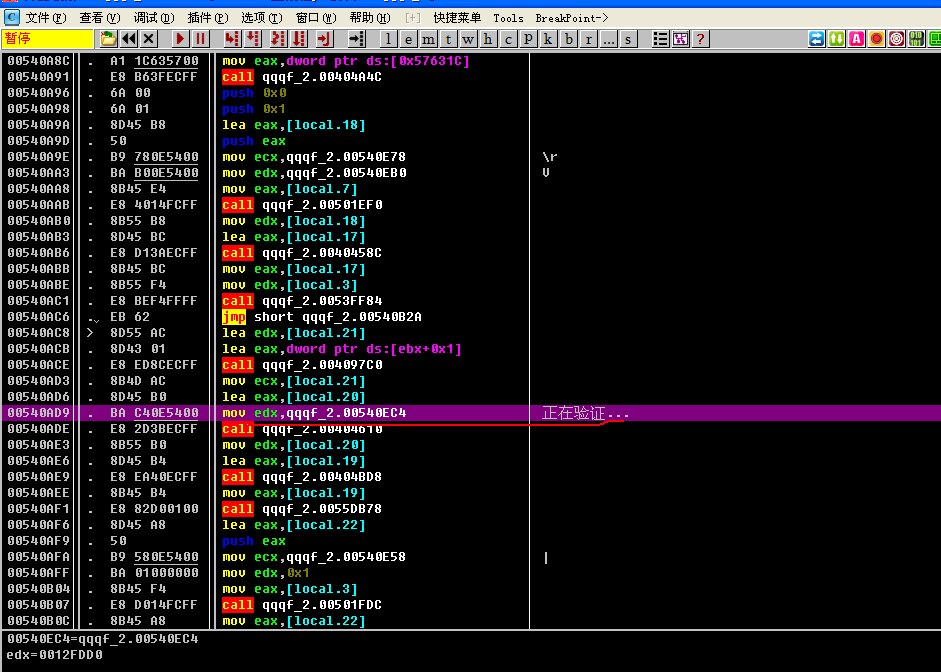
Task: Select call qqqf_2.0055DB78 instruction
Action: [x=302, y=509]
